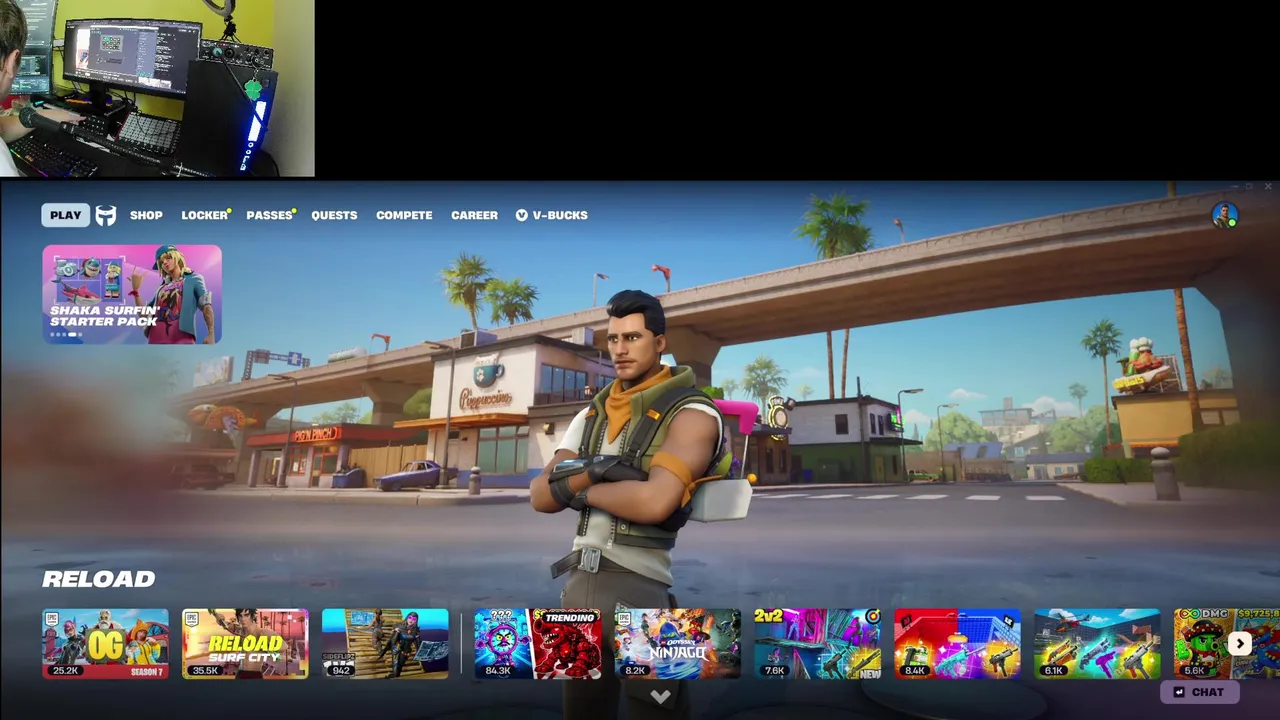Click the helmet mask icon beside PLAY

[106, 215]
